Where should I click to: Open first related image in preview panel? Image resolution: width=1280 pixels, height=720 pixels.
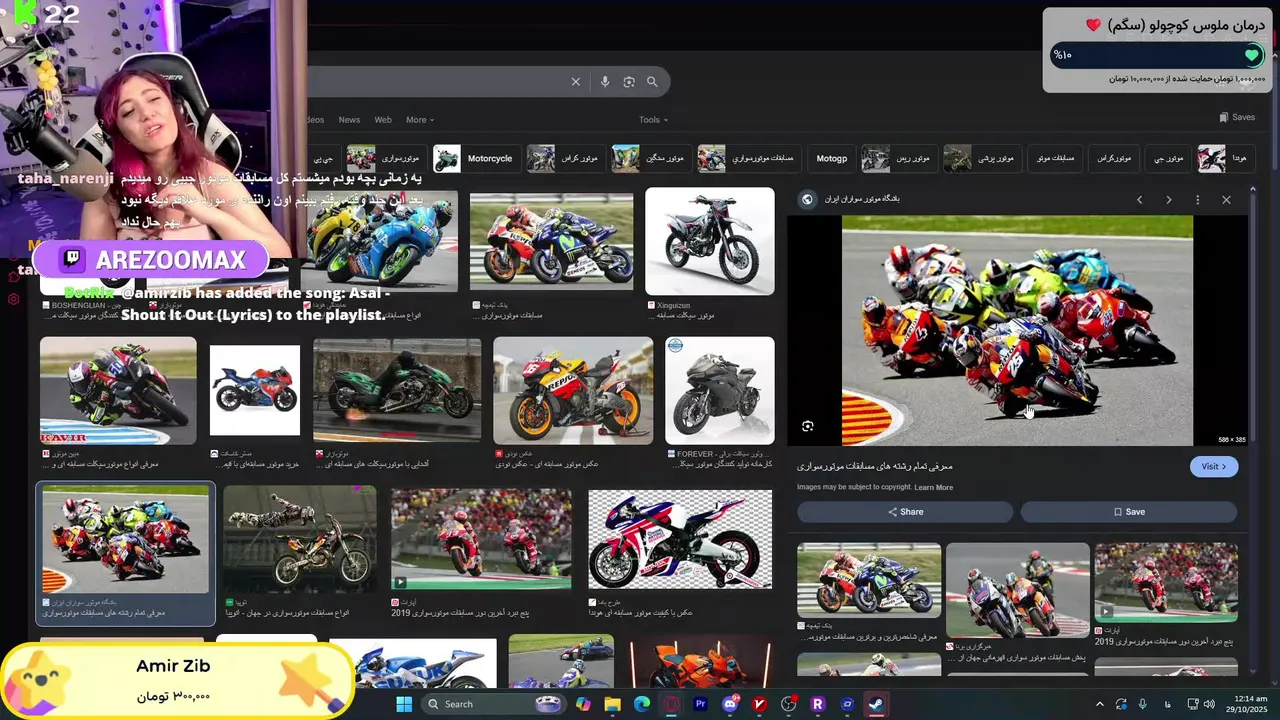[869, 582]
